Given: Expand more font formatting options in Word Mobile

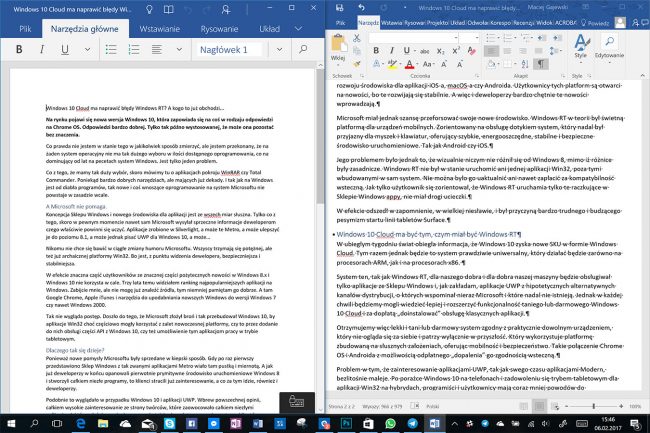Looking at the screenshot, I should tap(87, 50).
